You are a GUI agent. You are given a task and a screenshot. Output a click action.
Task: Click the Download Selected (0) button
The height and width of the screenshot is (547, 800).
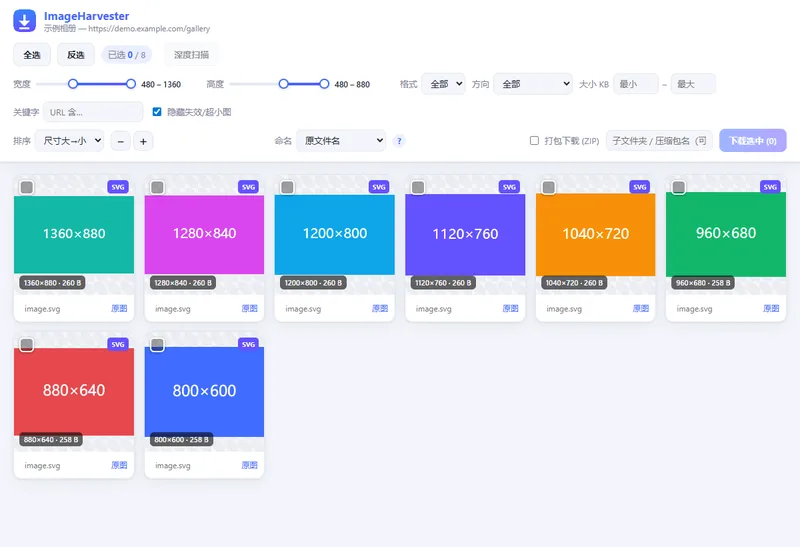point(753,140)
